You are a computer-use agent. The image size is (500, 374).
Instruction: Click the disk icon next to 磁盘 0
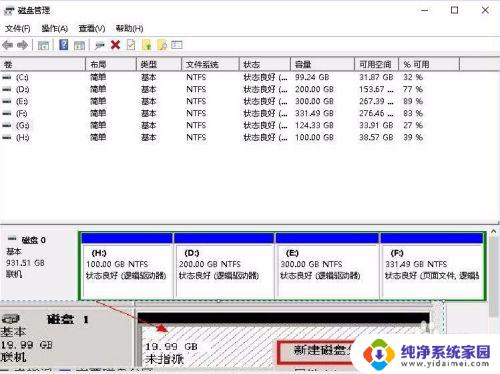coord(12,239)
